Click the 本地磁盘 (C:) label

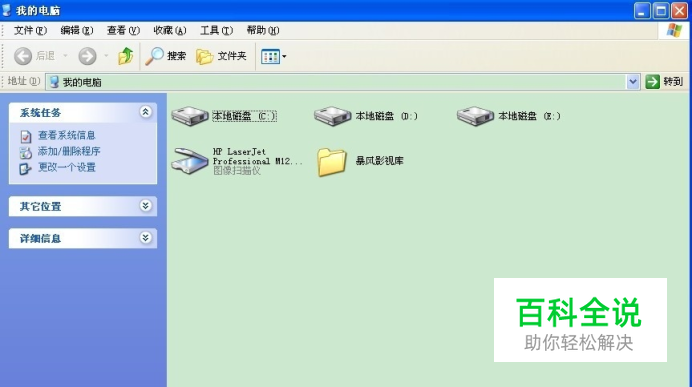pos(244,116)
